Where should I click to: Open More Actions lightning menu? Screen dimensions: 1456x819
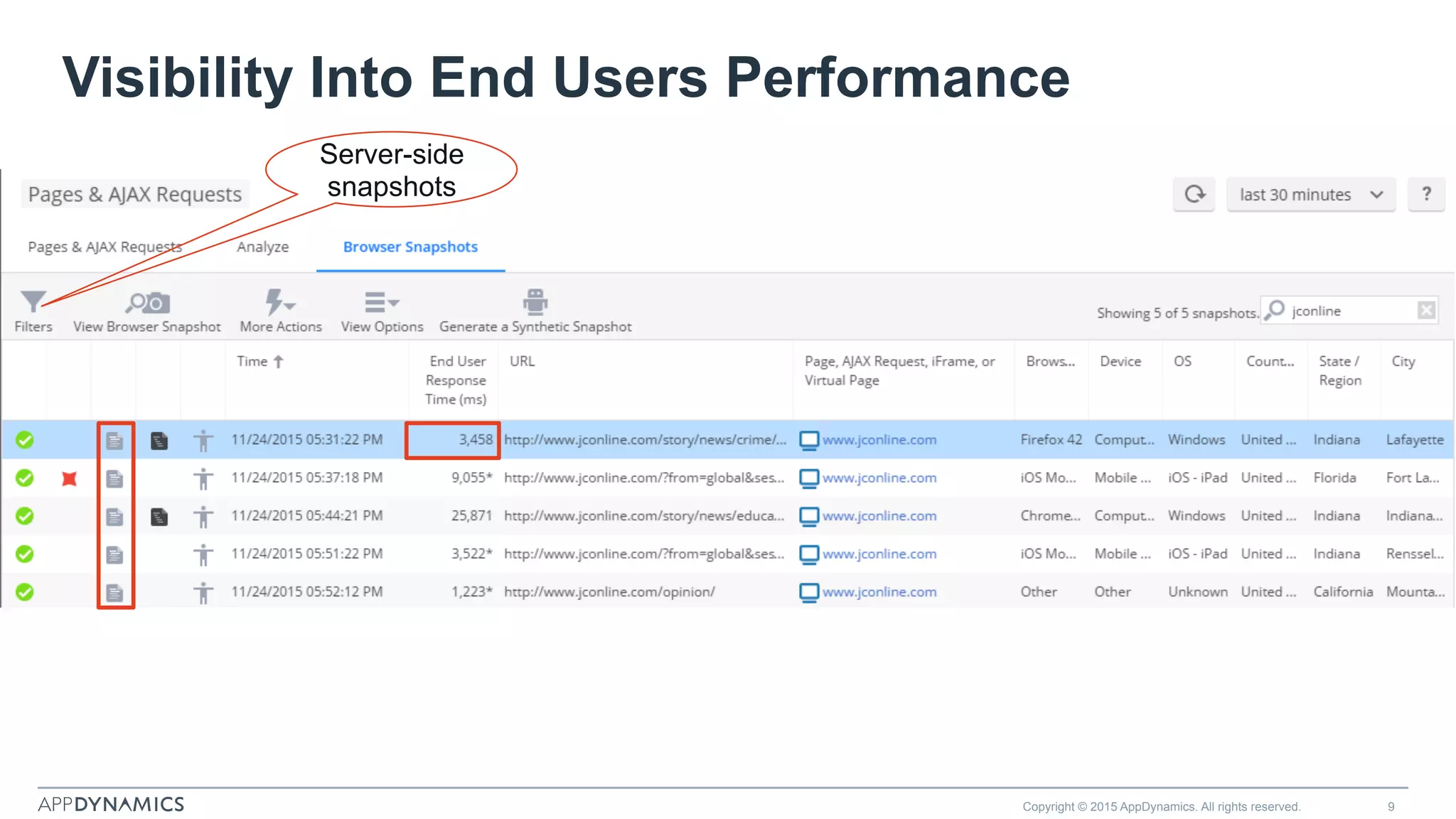(x=280, y=301)
